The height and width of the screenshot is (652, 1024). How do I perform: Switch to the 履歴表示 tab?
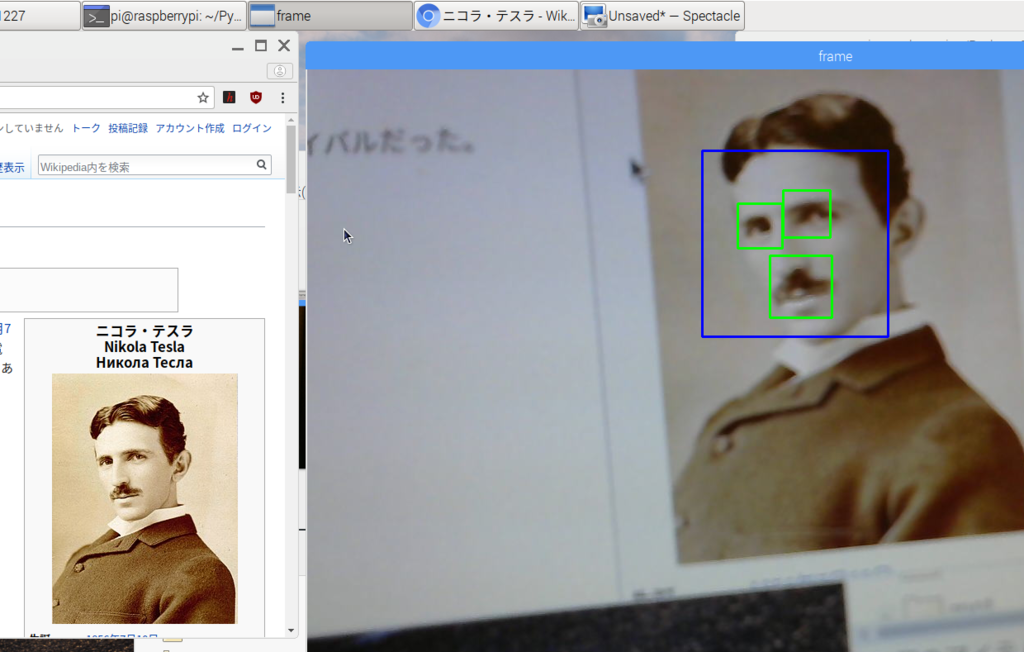coord(12,167)
